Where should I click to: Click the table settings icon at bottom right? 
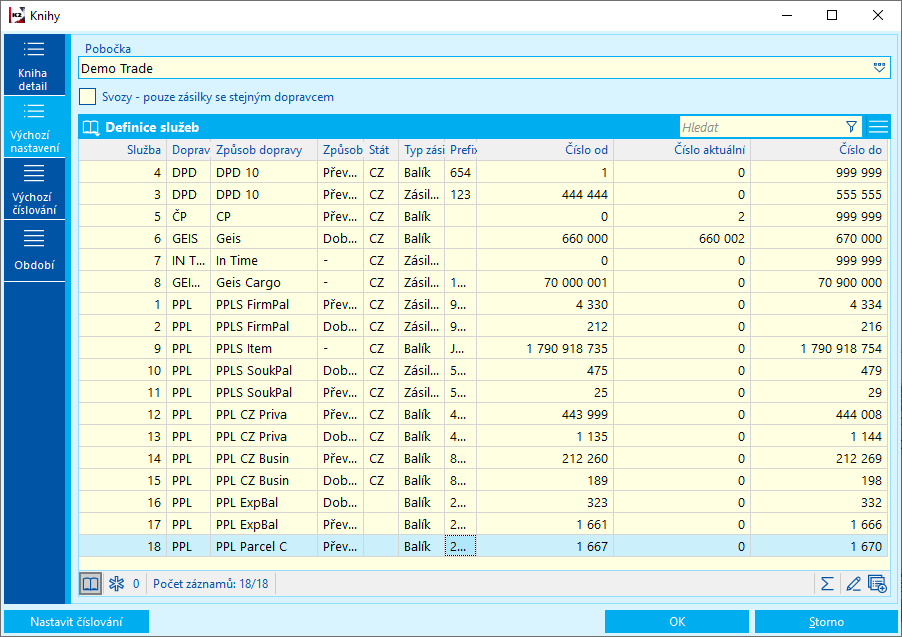coord(877,583)
